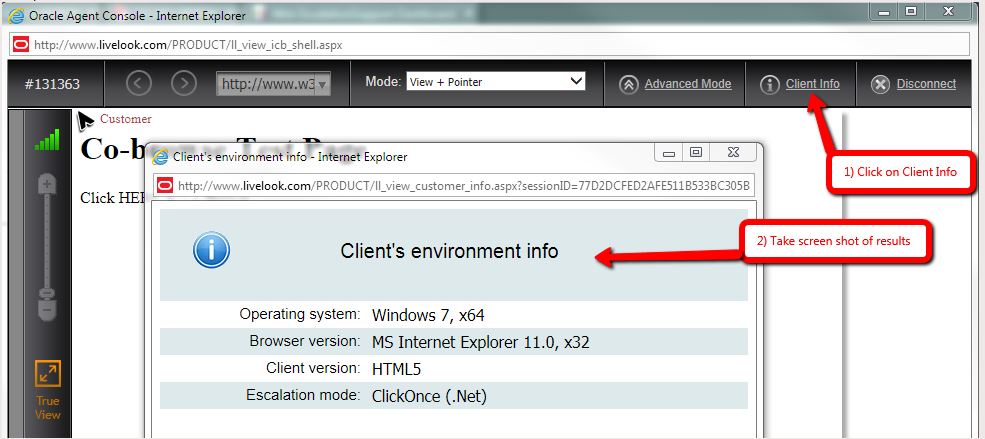The height and width of the screenshot is (439, 985).
Task: Click the Oracle Agent Console address bar
Action: (x=489, y=45)
